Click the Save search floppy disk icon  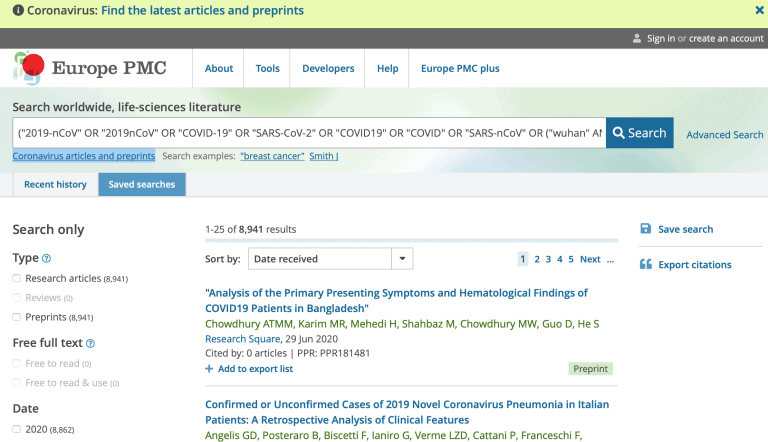(x=646, y=229)
